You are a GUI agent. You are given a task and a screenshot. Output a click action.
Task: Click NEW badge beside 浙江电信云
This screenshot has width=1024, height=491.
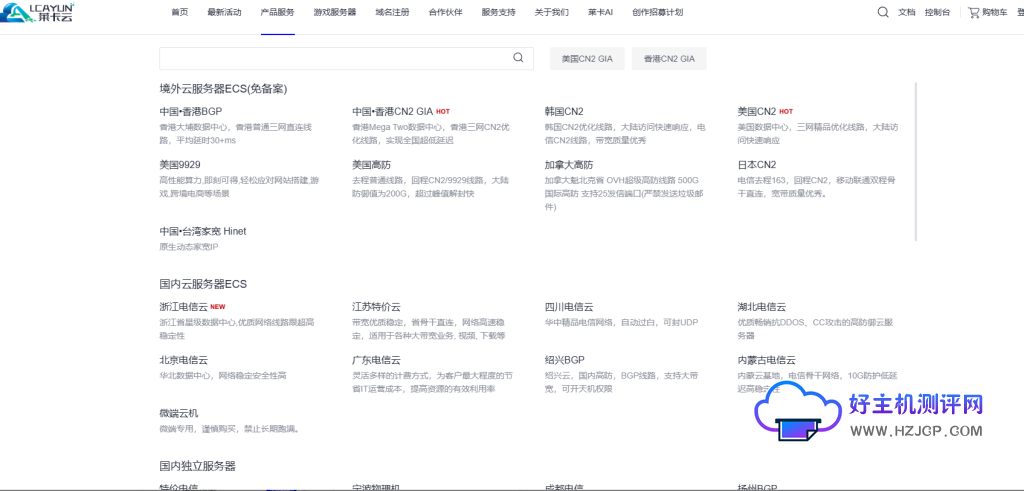point(217,307)
